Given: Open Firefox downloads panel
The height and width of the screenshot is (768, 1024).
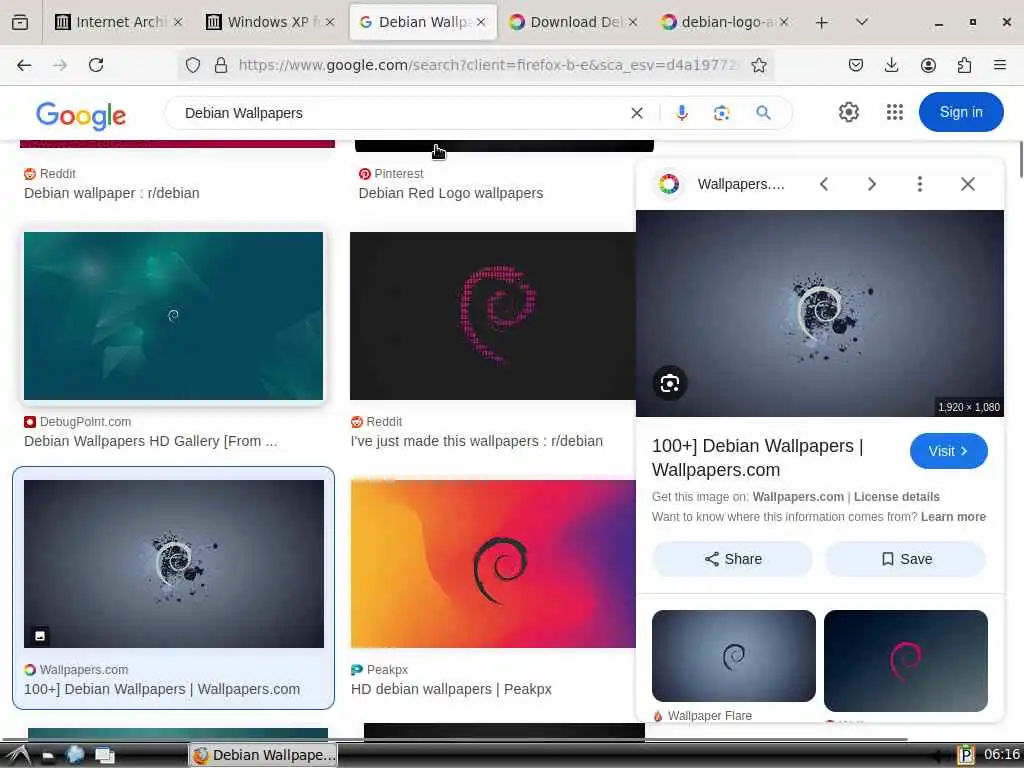Looking at the screenshot, I should point(891,65).
